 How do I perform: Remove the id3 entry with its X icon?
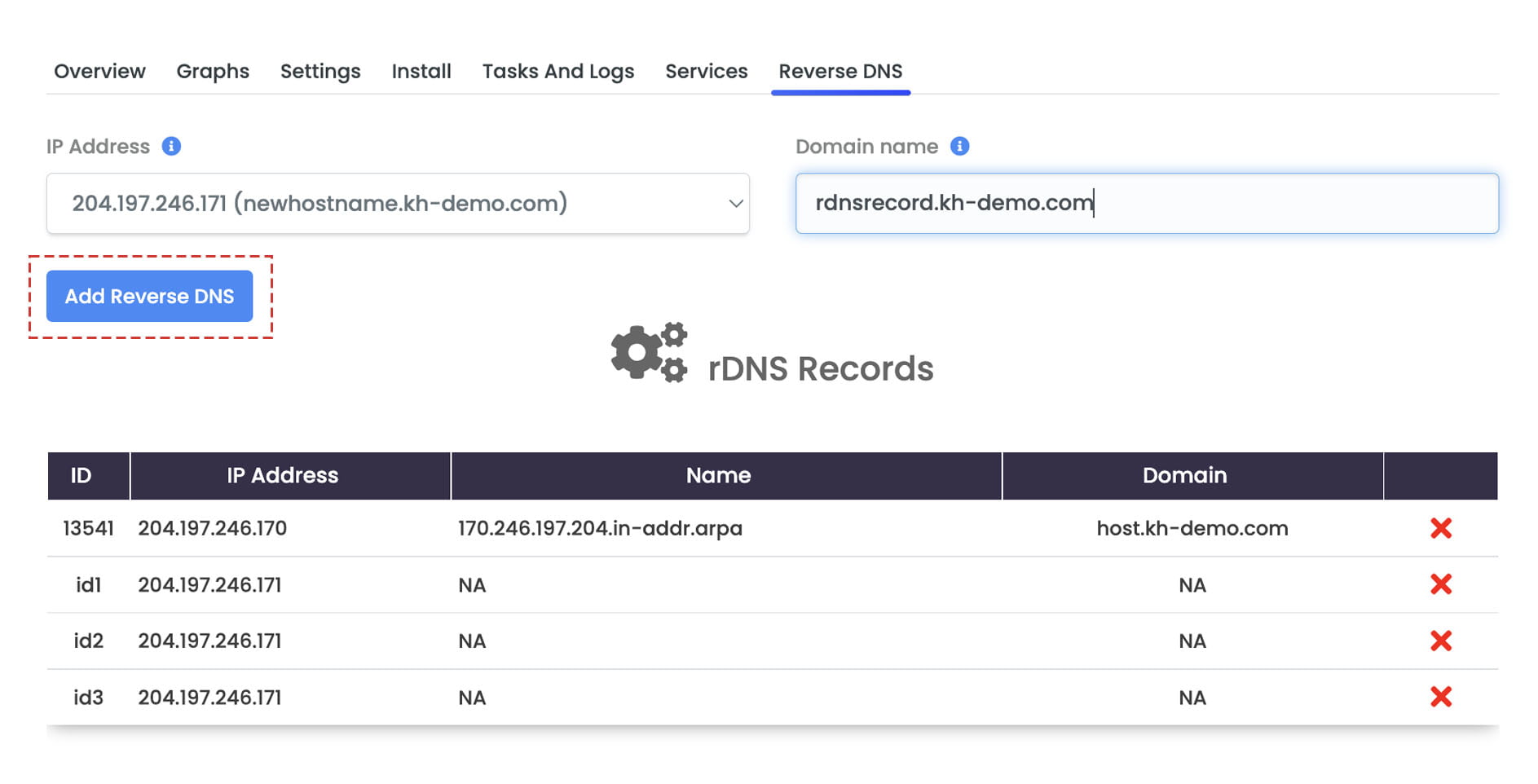[1440, 697]
